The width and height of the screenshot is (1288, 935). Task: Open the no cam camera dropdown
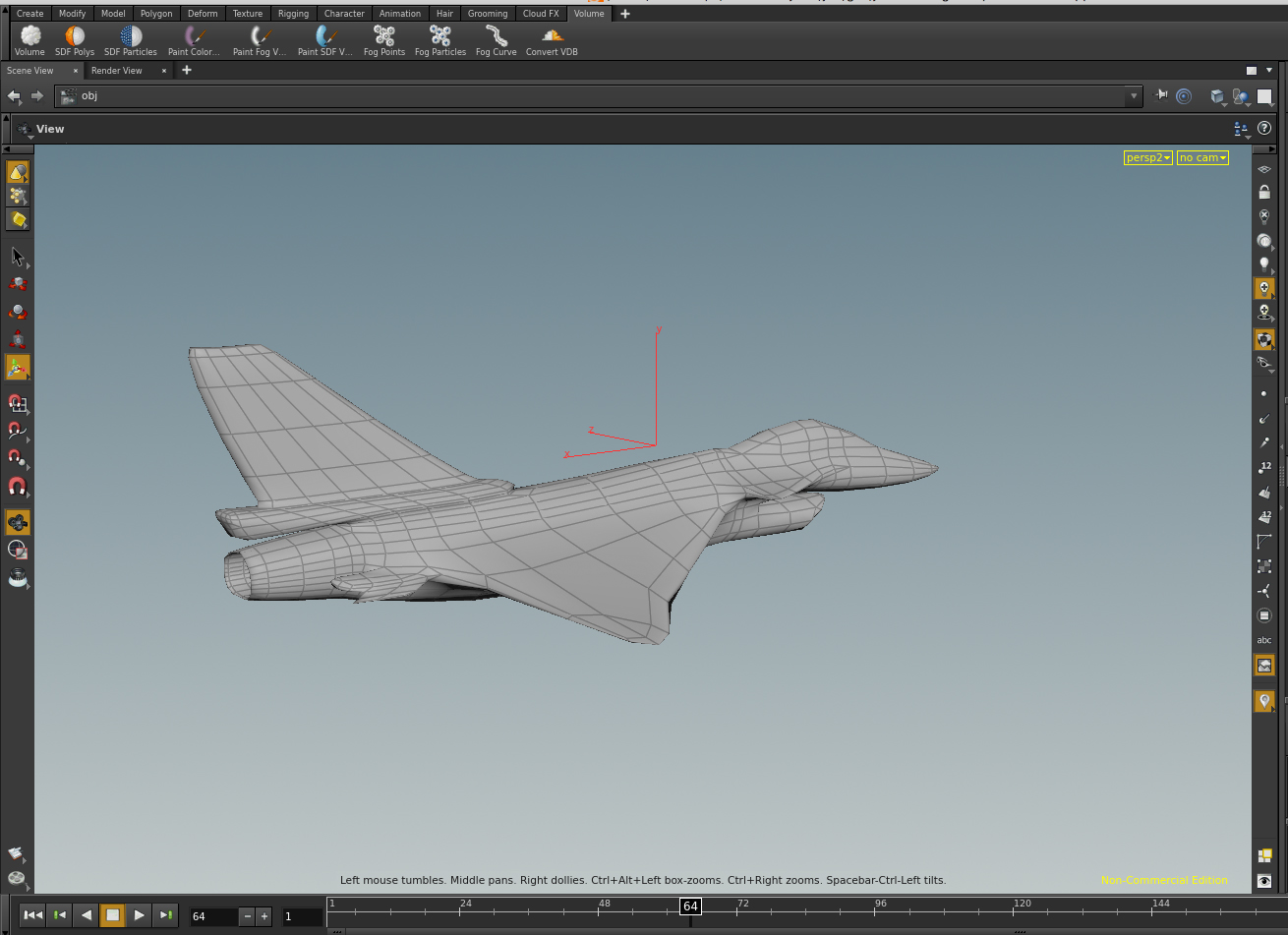1202,157
